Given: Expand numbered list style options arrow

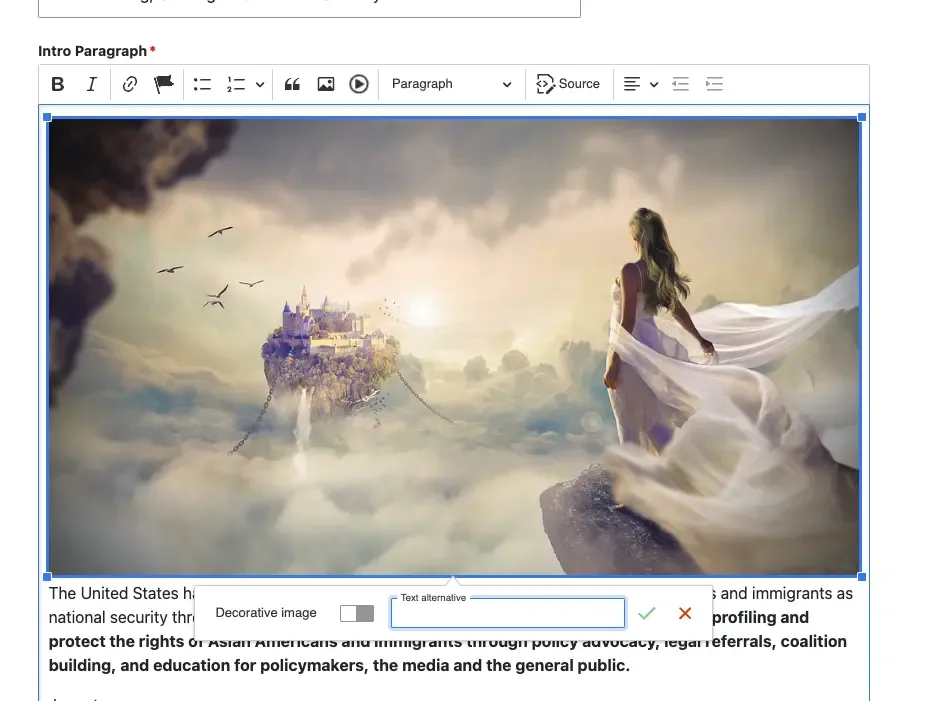Looking at the screenshot, I should point(260,84).
